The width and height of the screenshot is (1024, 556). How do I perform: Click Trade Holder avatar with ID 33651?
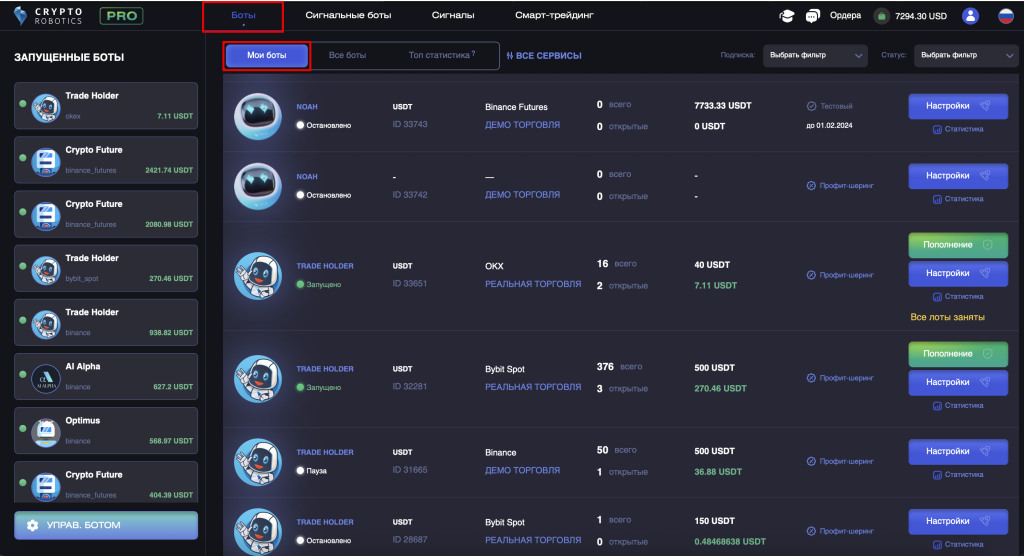pyautogui.click(x=258, y=276)
